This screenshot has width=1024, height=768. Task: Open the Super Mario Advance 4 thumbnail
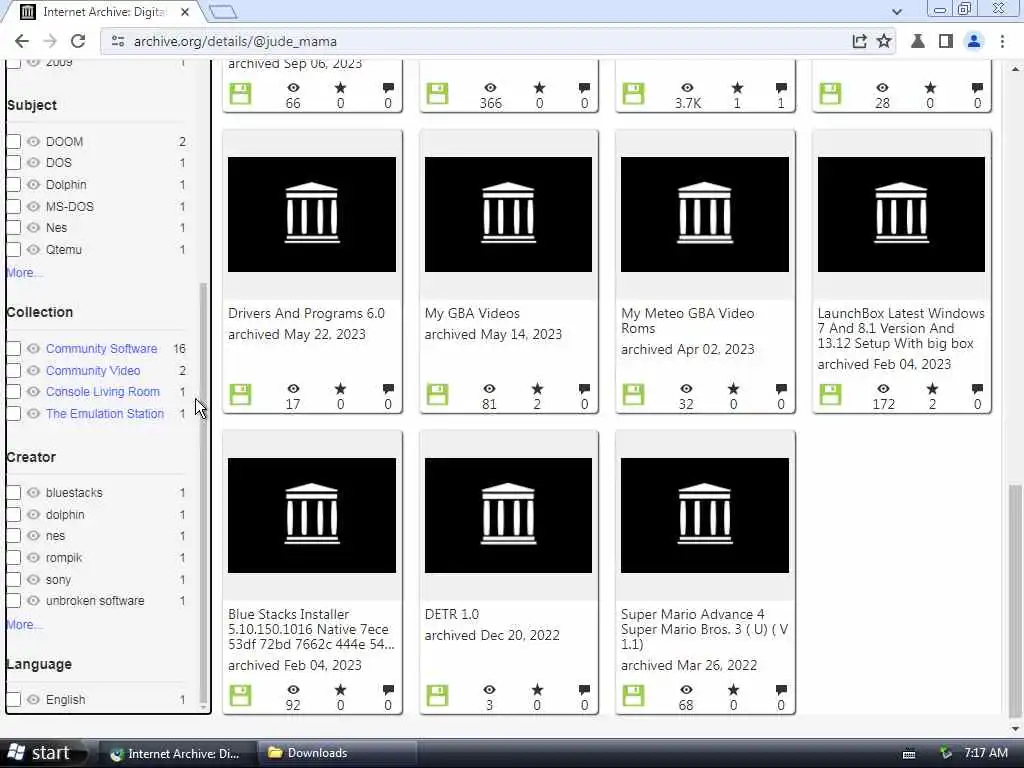click(x=705, y=515)
